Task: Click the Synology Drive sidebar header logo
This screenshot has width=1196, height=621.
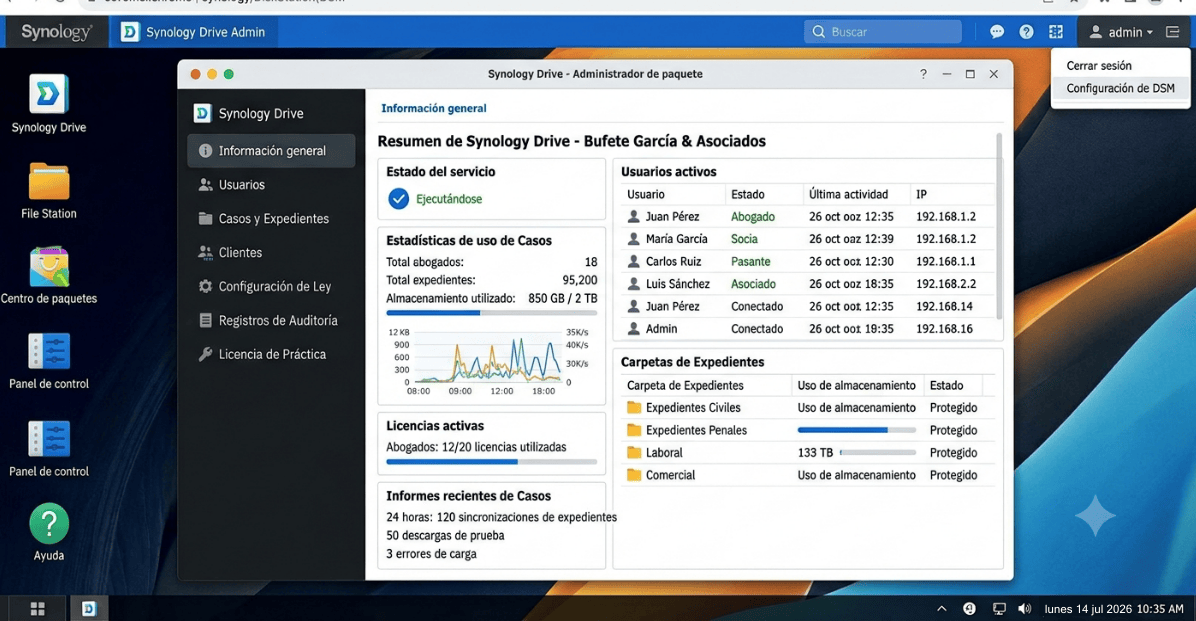Action: click(x=202, y=114)
